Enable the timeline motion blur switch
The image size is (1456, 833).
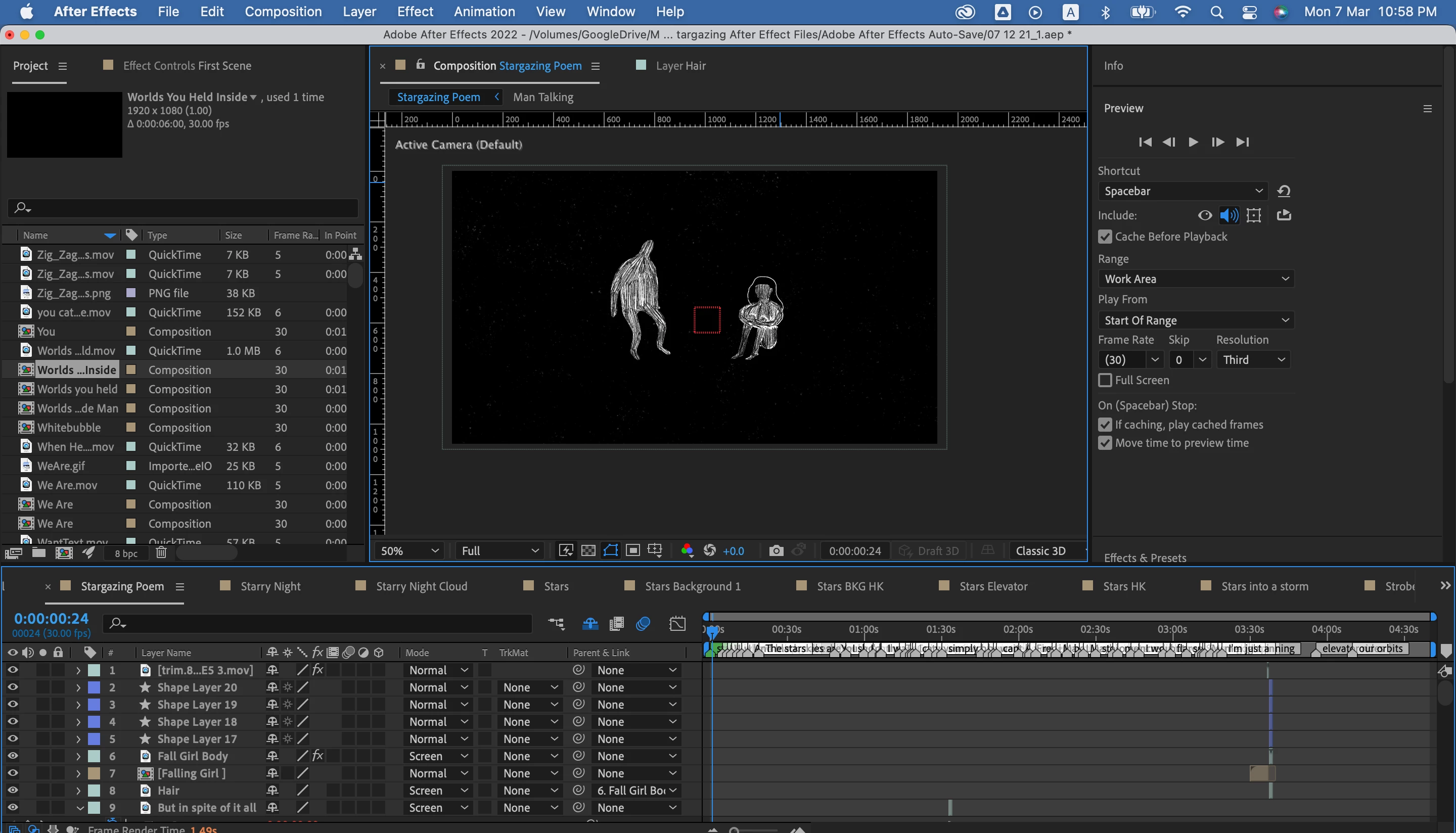coord(643,623)
